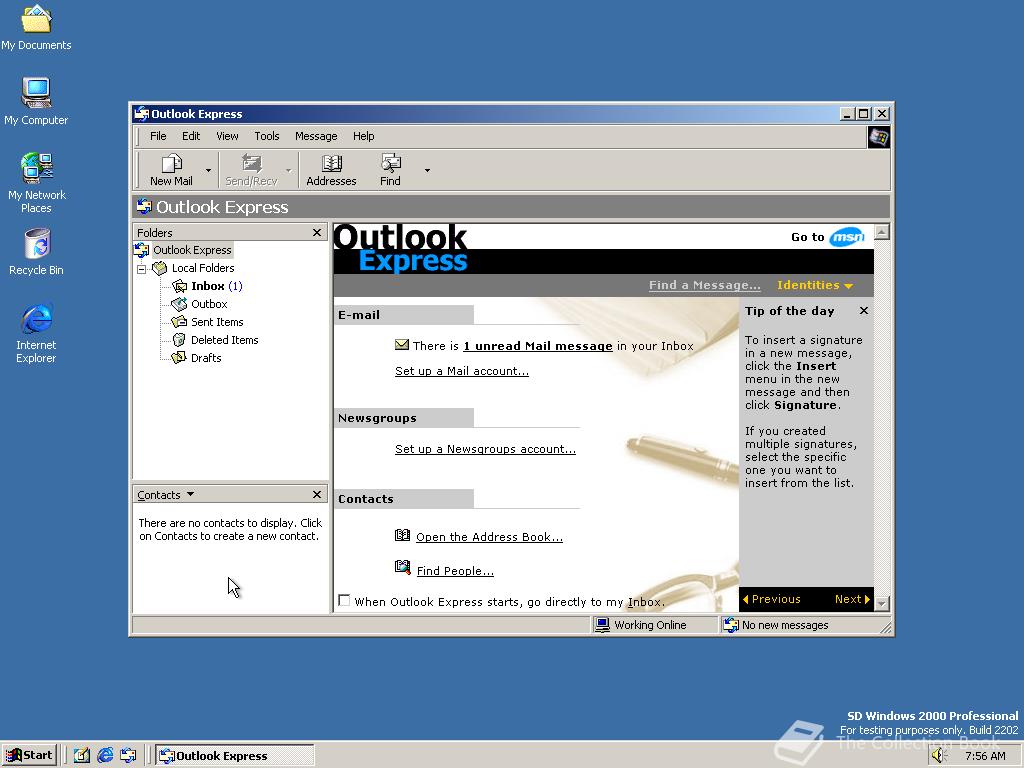Click Set up a Newsgroups account link
Image resolution: width=1024 pixels, height=768 pixels.
(485, 449)
